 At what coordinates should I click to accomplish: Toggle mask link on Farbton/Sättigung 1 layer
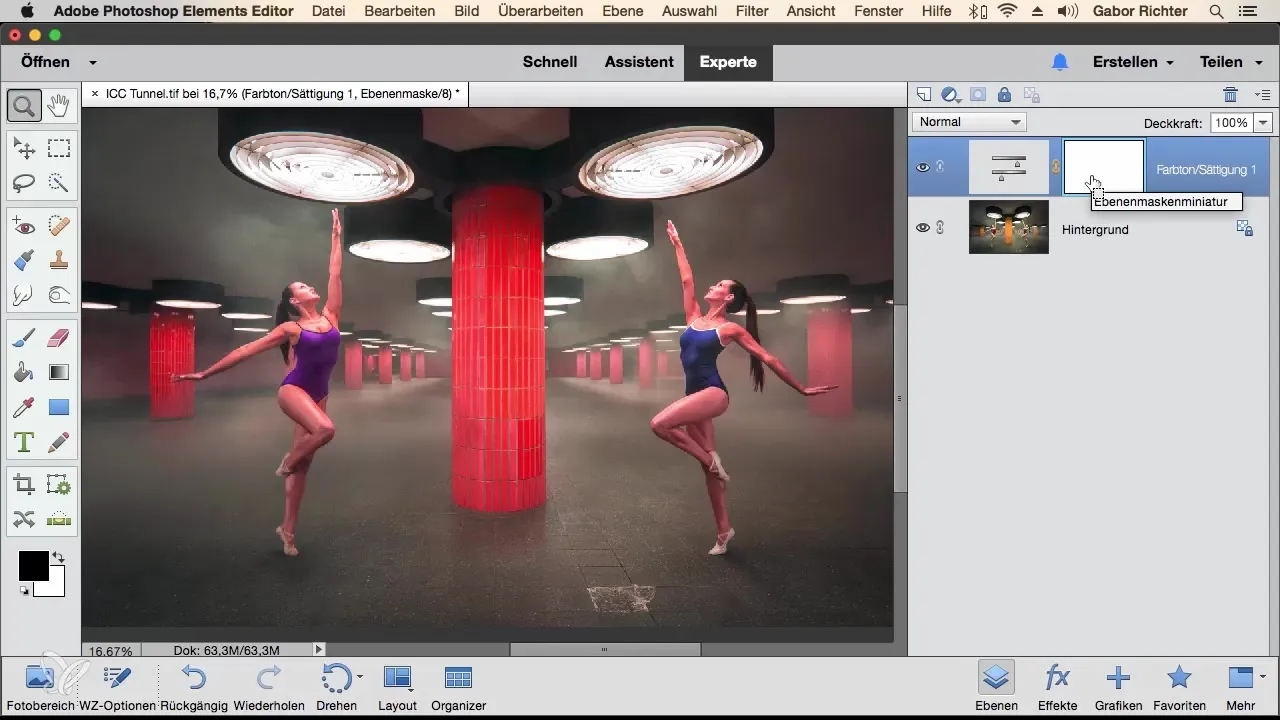coord(1056,167)
